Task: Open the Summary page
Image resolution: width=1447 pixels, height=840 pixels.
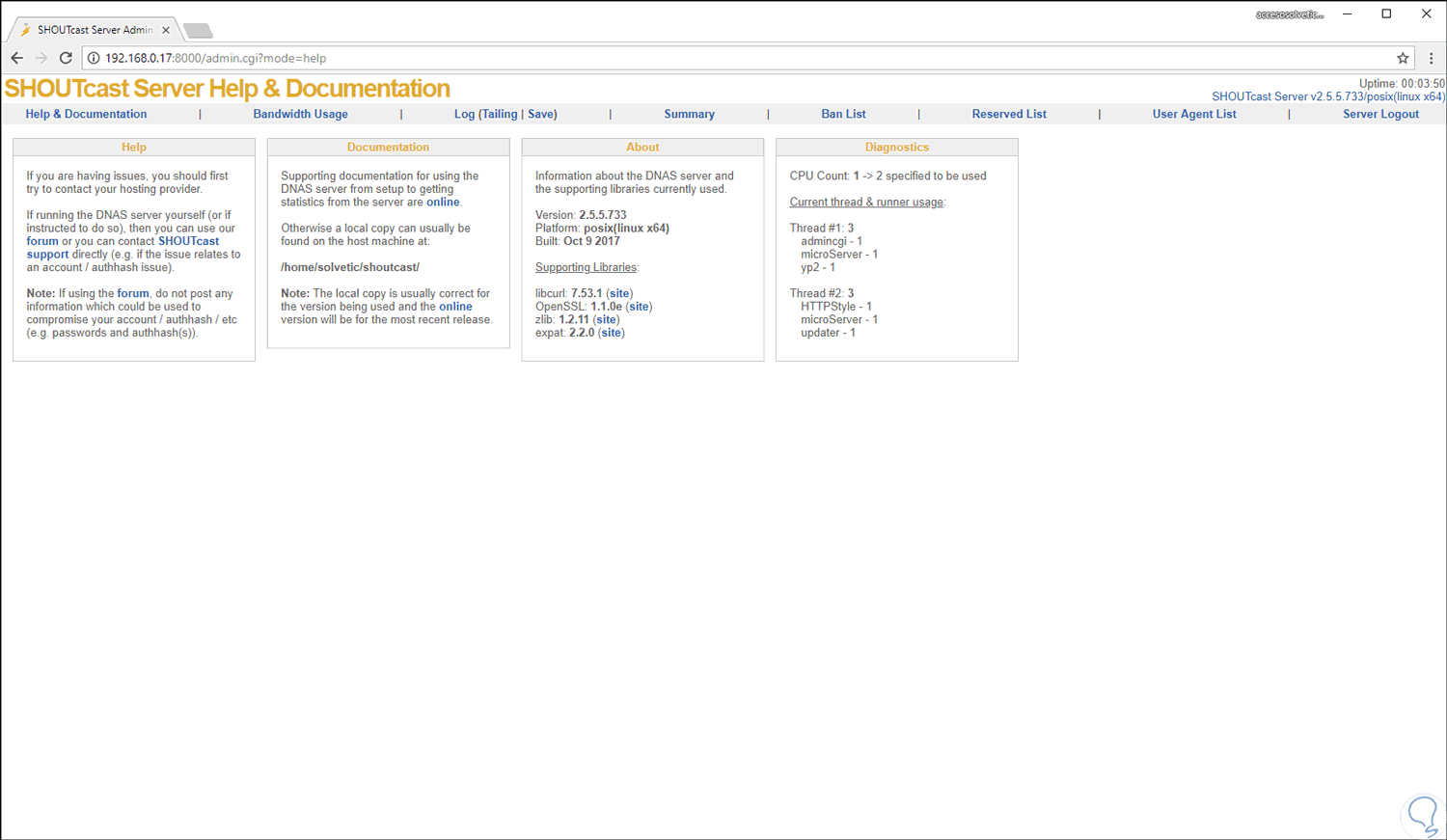Action: tap(689, 114)
